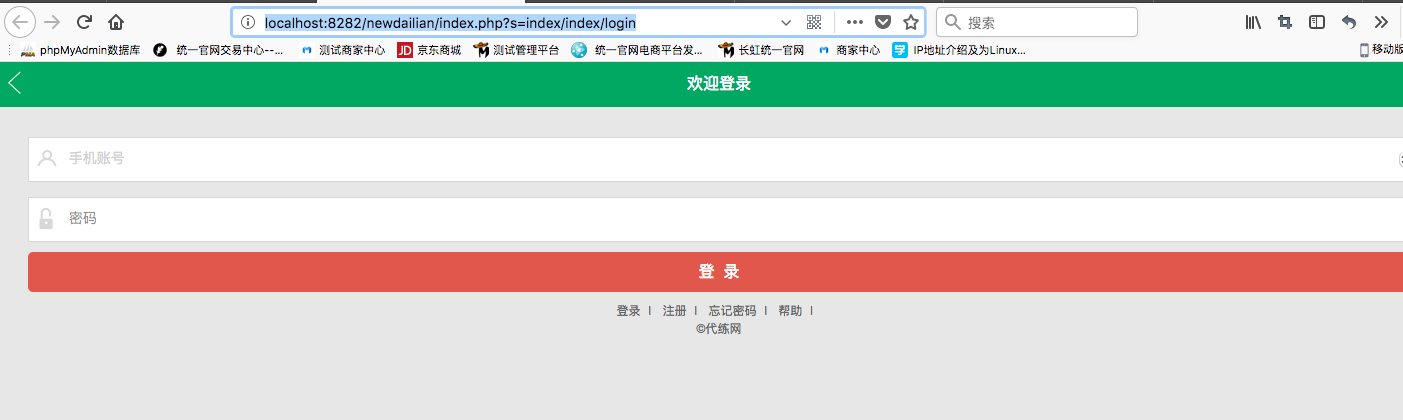Open the 京东商城 bookmark
This screenshot has width=1403, height=420.
[429, 49]
